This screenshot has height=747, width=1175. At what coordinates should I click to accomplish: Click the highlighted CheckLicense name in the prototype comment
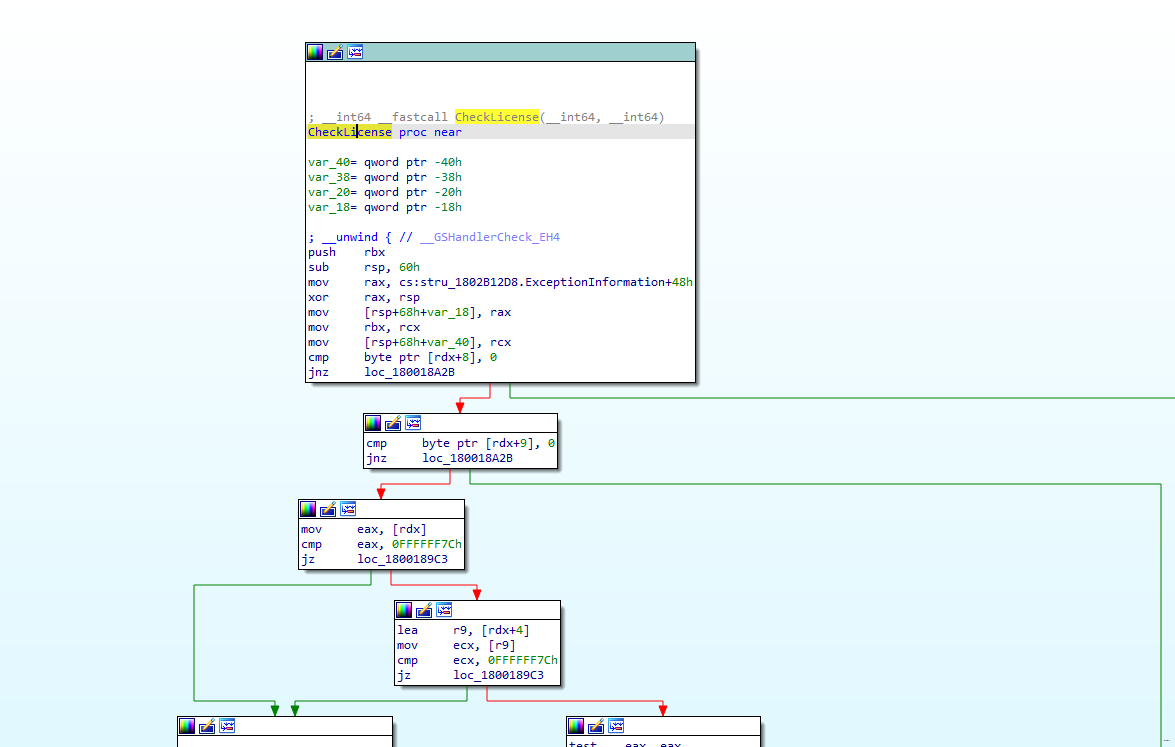pos(496,117)
